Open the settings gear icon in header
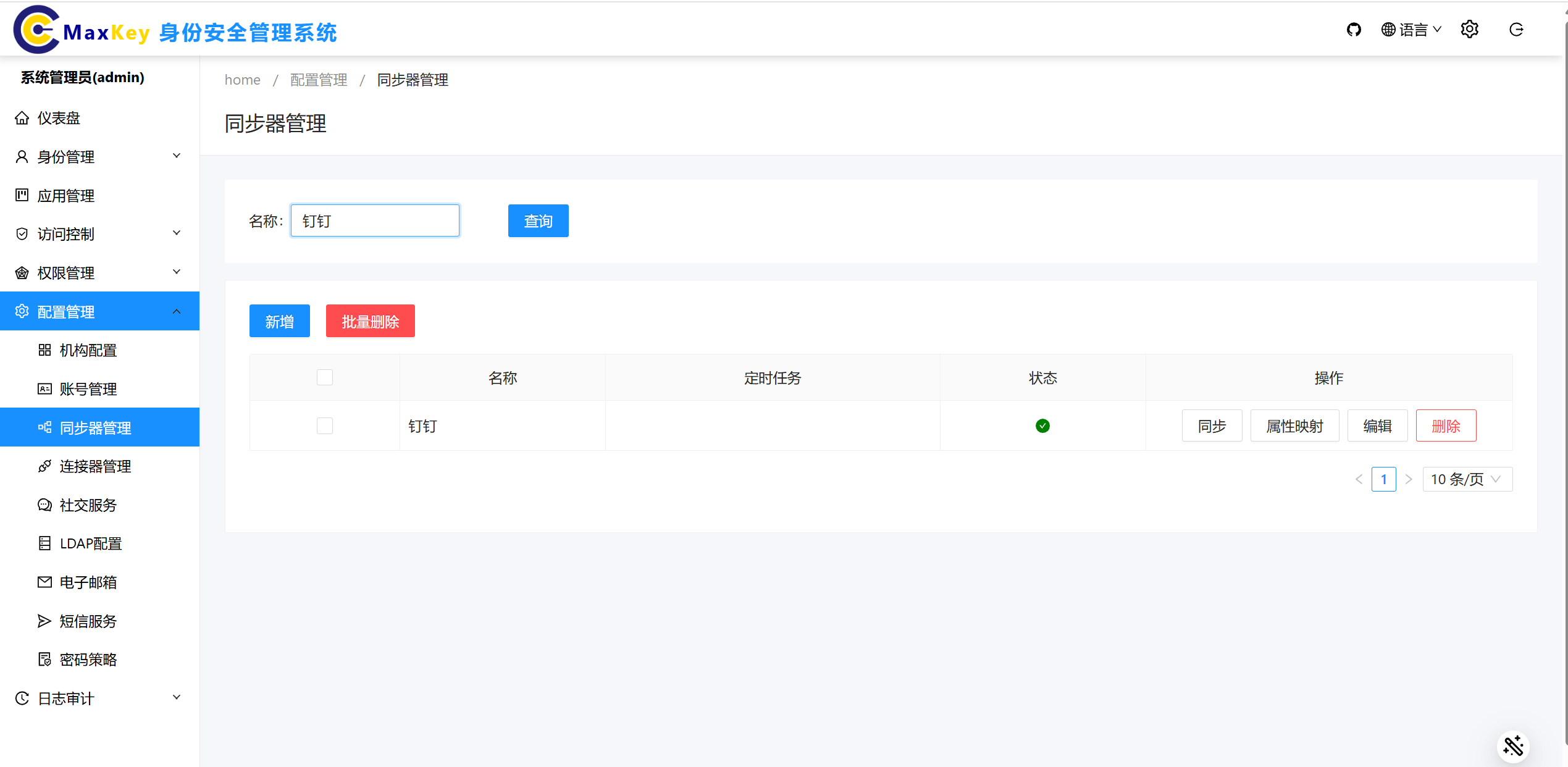Image resolution: width=1568 pixels, height=767 pixels. click(x=1469, y=30)
